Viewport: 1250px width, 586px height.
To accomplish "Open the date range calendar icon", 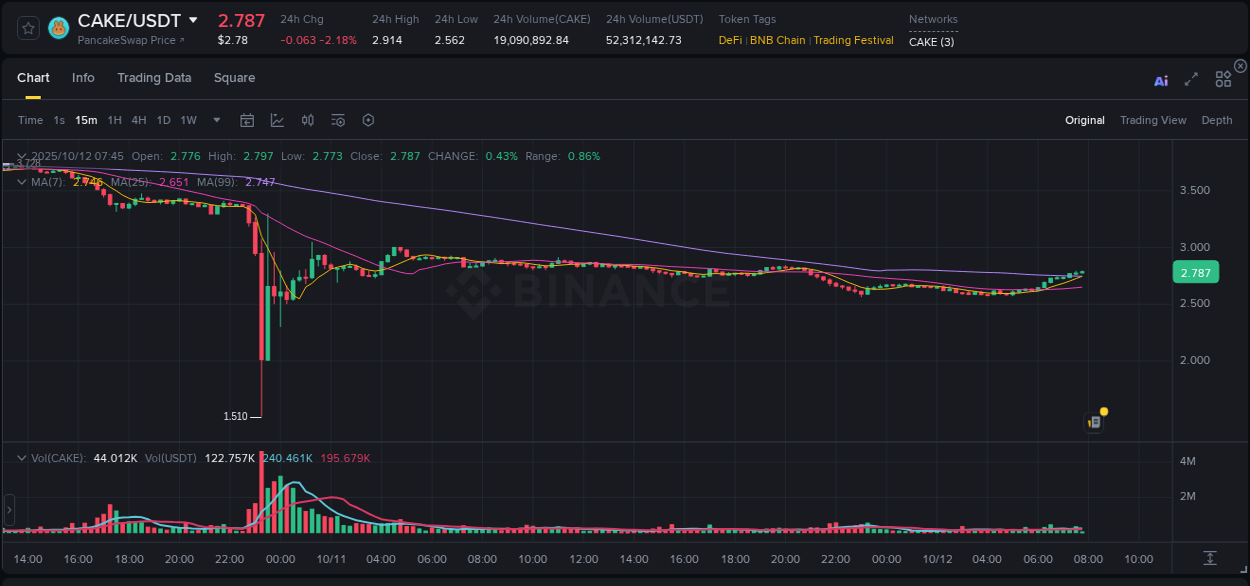I will pyautogui.click(x=247, y=119).
